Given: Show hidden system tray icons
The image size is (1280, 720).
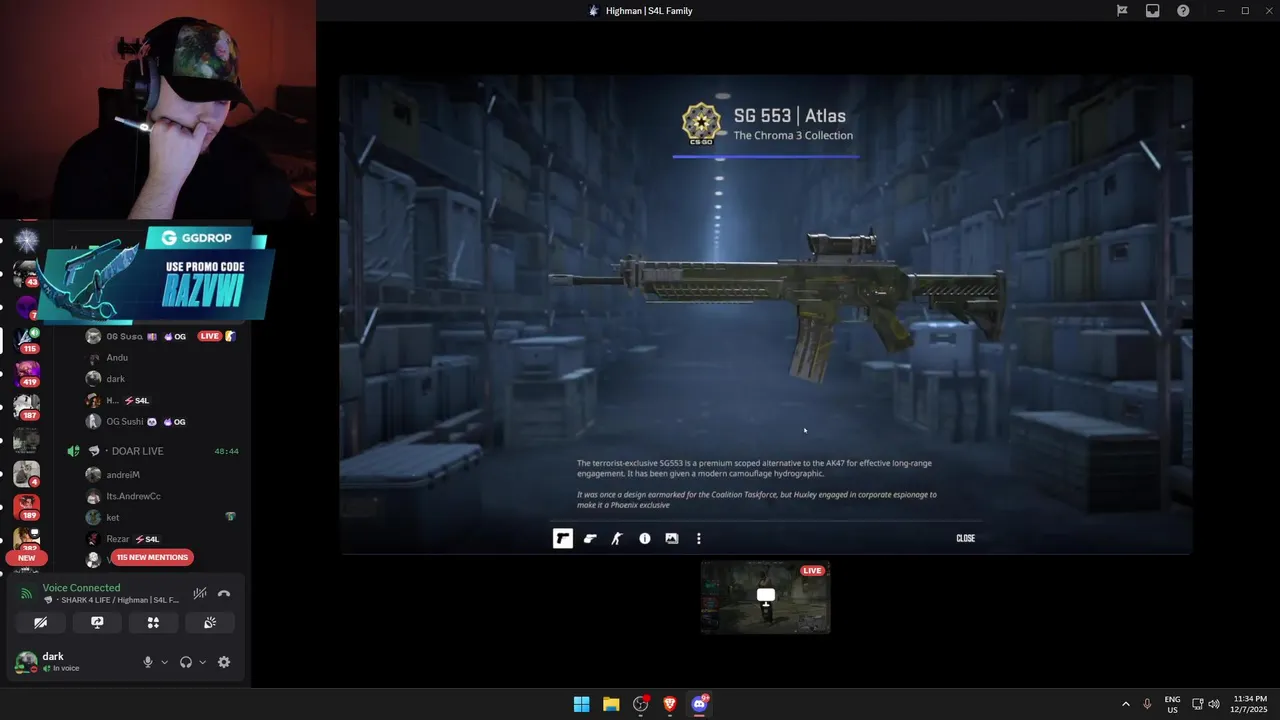Looking at the screenshot, I should pos(1125,704).
